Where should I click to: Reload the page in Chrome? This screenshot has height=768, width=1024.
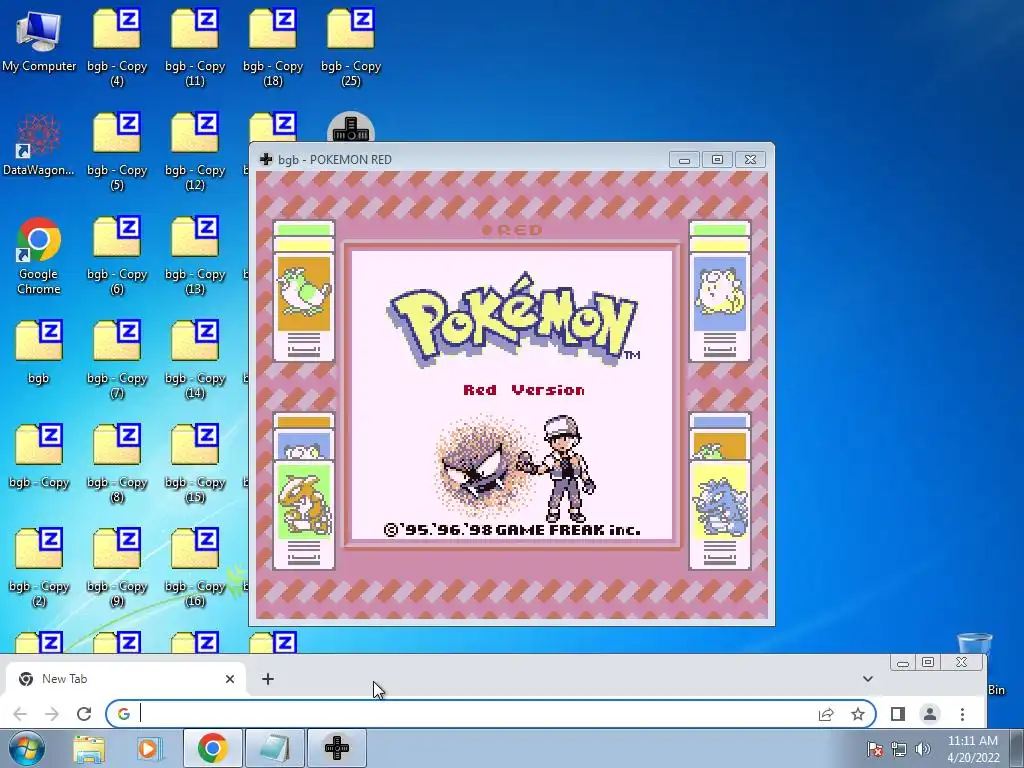(84, 714)
